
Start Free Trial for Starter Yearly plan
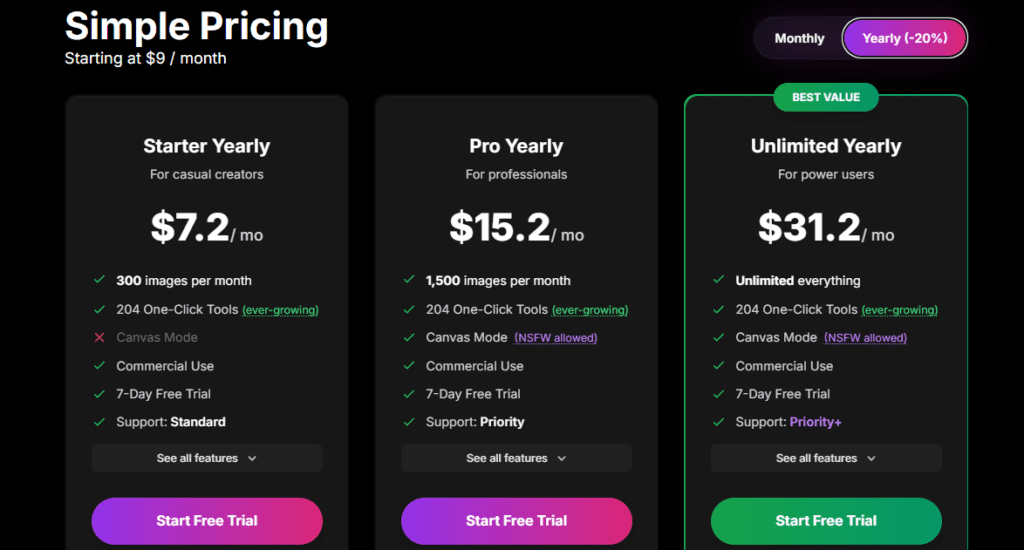207,521
